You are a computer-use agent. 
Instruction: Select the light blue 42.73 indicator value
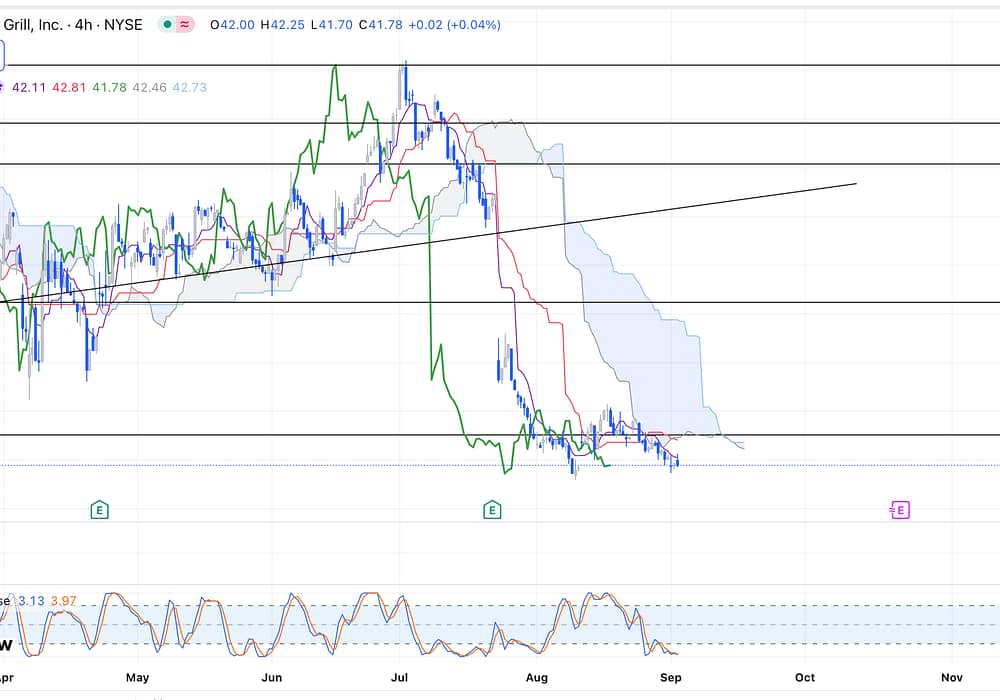pyautogui.click(x=190, y=88)
